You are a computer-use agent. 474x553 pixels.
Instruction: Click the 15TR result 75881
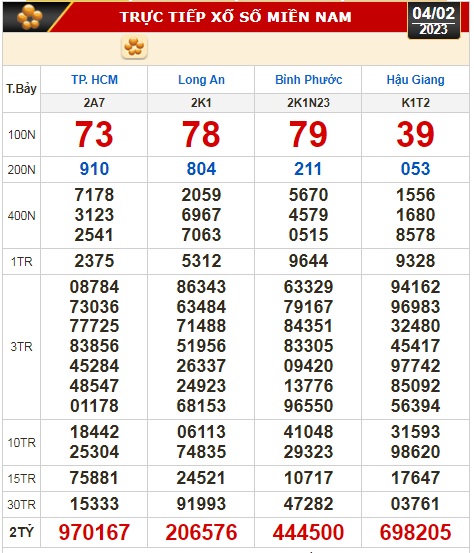tap(94, 478)
